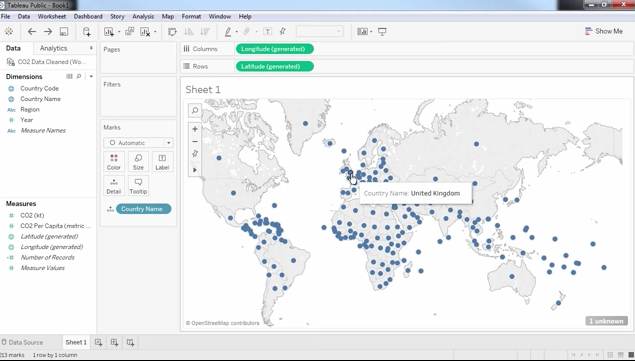
Task: Expand the map tools arrow flyout
Action: click(x=195, y=170)
